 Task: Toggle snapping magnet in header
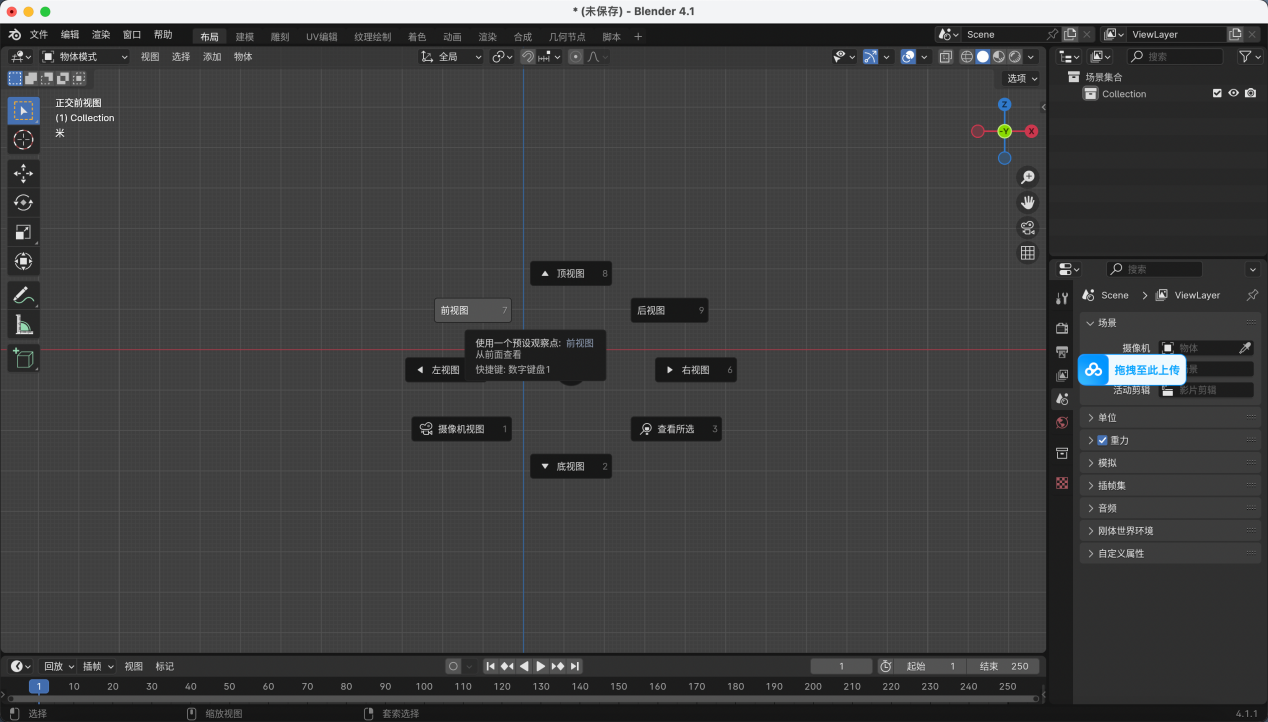(x=528, y=57)
